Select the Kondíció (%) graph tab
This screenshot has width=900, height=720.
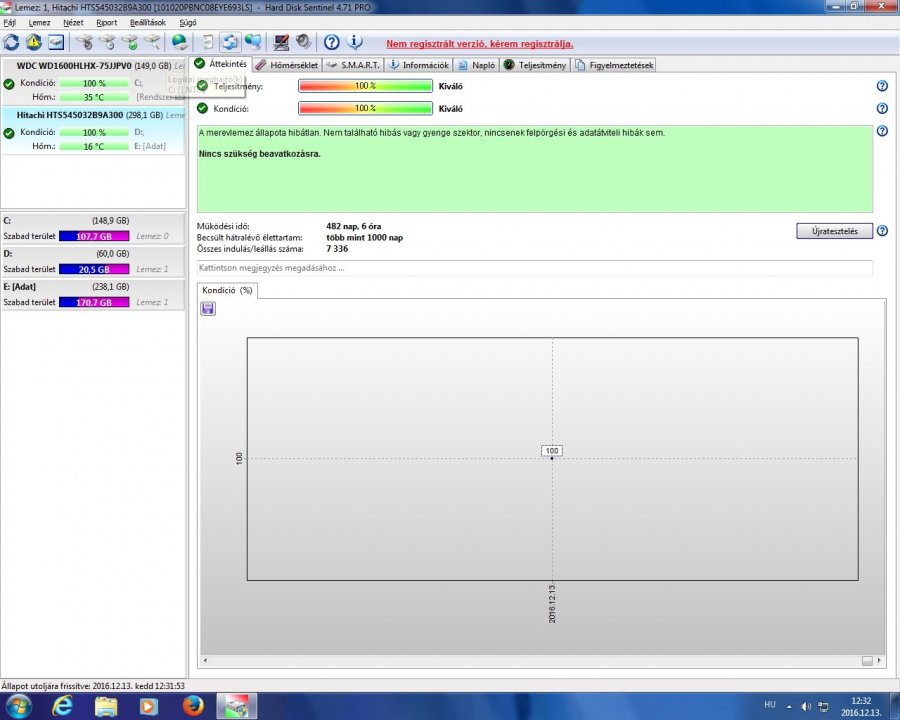[227, 291]
